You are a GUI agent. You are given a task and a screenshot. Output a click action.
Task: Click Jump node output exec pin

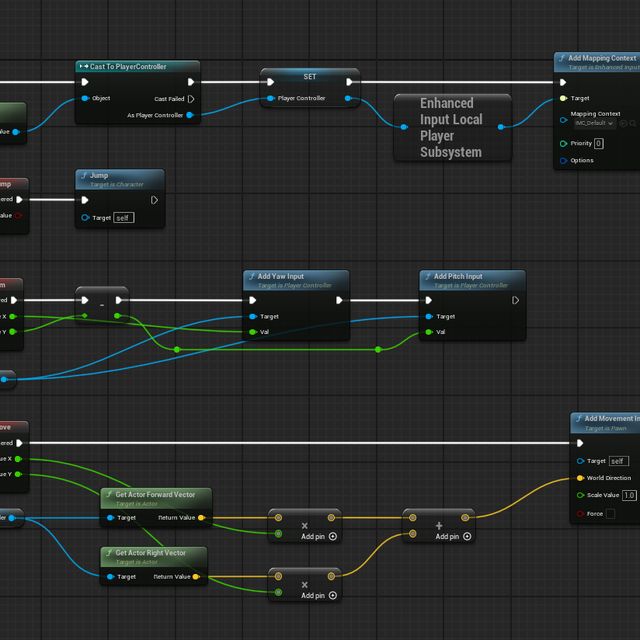pos(154,200)
